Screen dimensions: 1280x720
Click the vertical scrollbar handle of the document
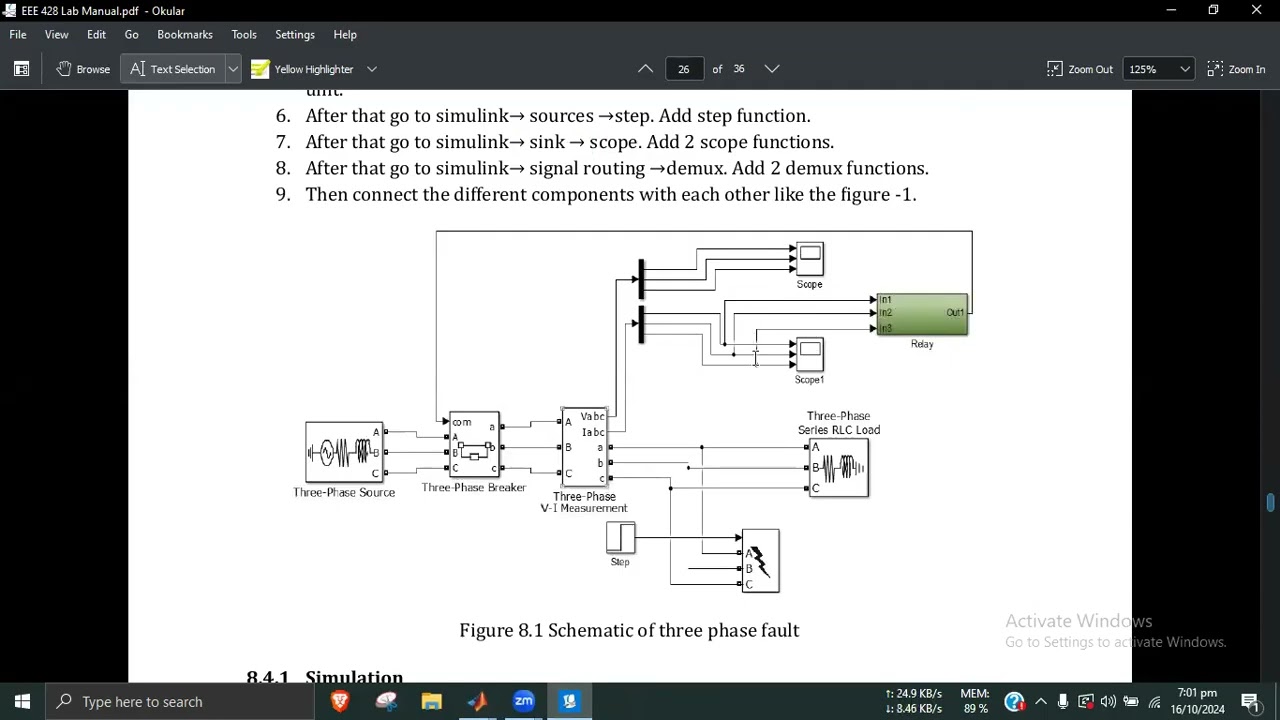(1271, 502)
